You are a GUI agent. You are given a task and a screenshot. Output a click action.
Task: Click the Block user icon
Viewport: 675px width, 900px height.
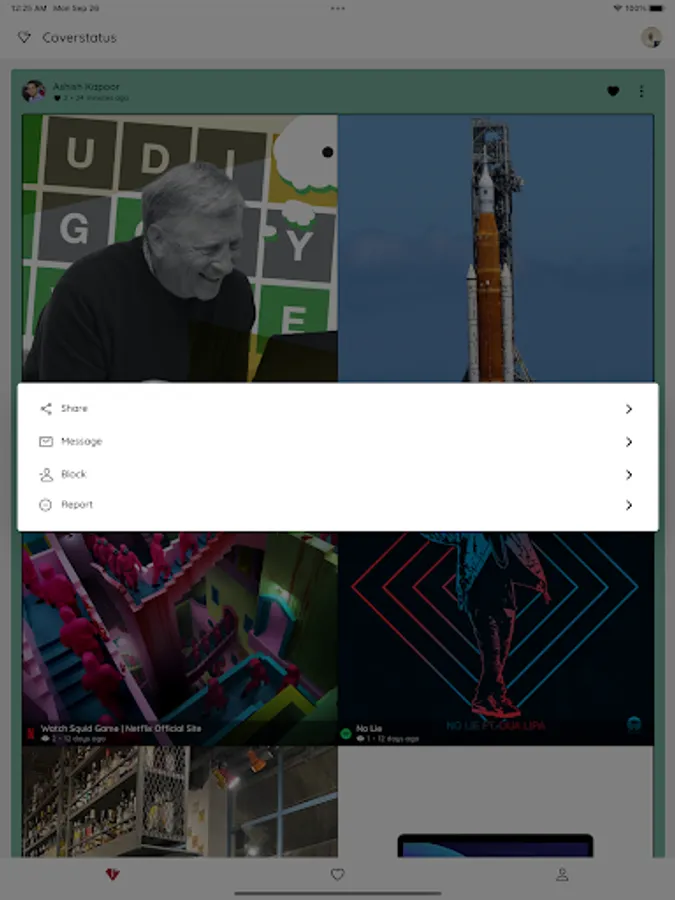46,475
